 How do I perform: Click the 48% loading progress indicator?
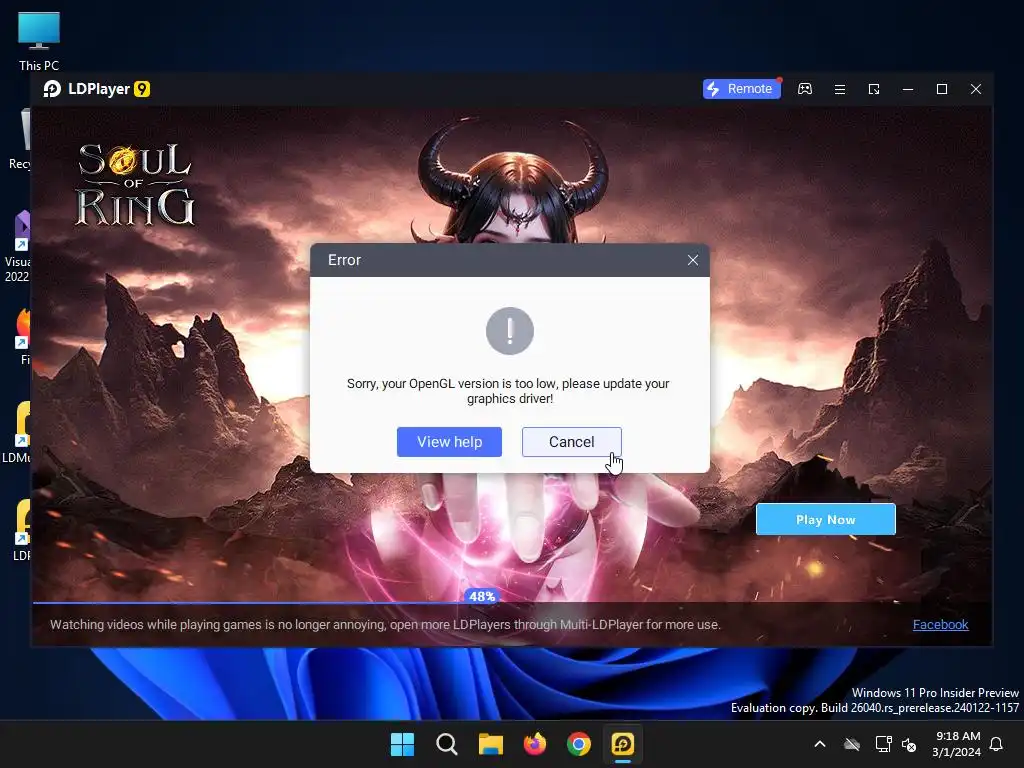tap(482, 596)
